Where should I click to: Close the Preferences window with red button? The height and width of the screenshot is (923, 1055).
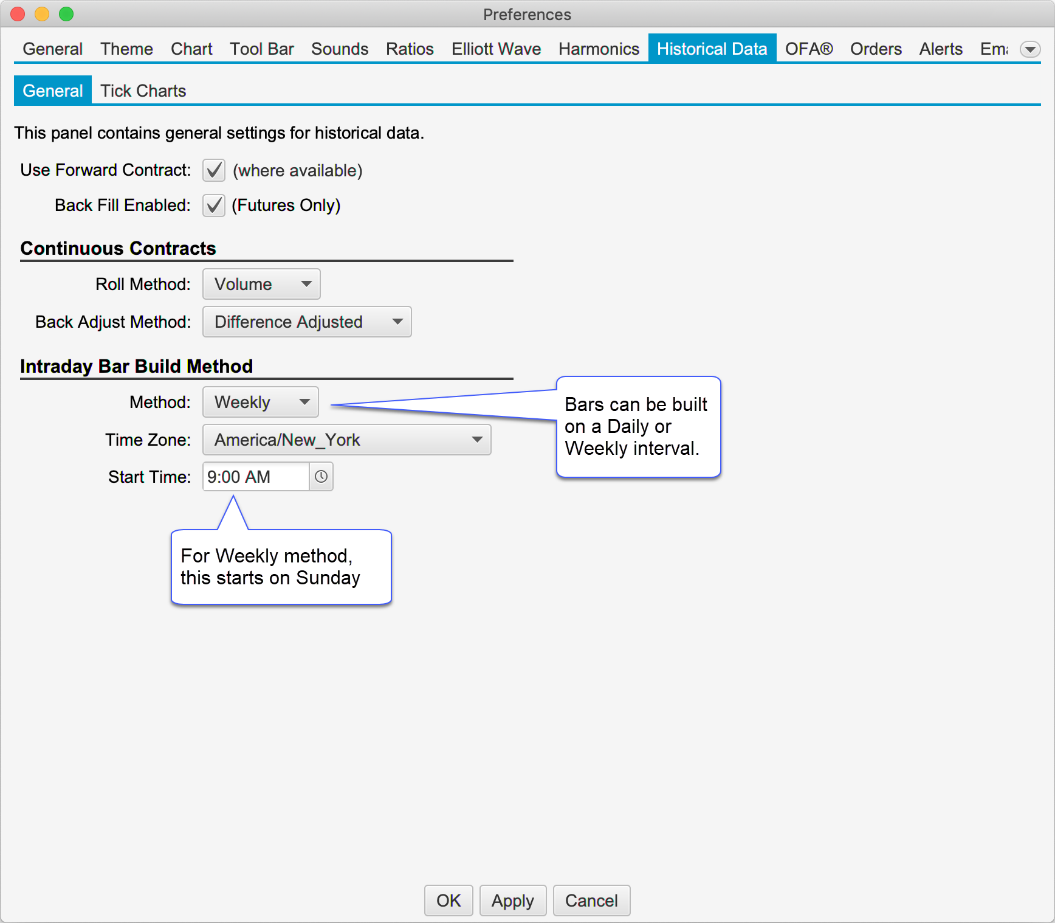tap(18, 14)
